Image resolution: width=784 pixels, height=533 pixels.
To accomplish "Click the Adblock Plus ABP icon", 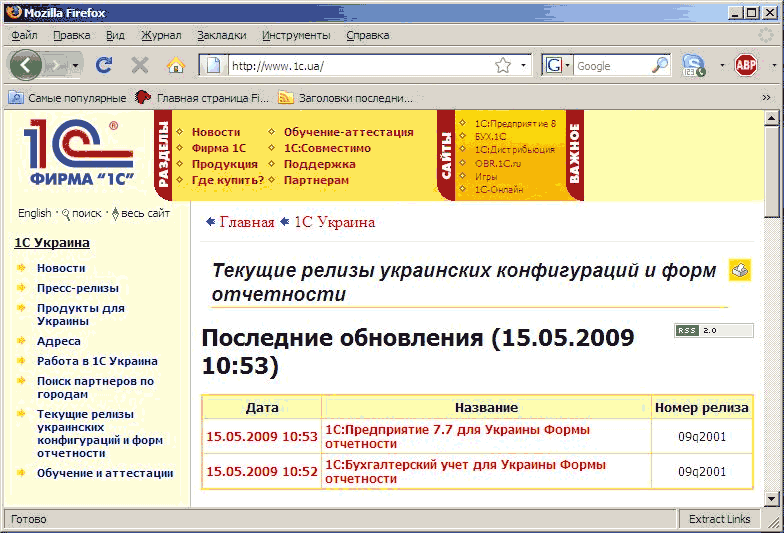I will 746,66.
